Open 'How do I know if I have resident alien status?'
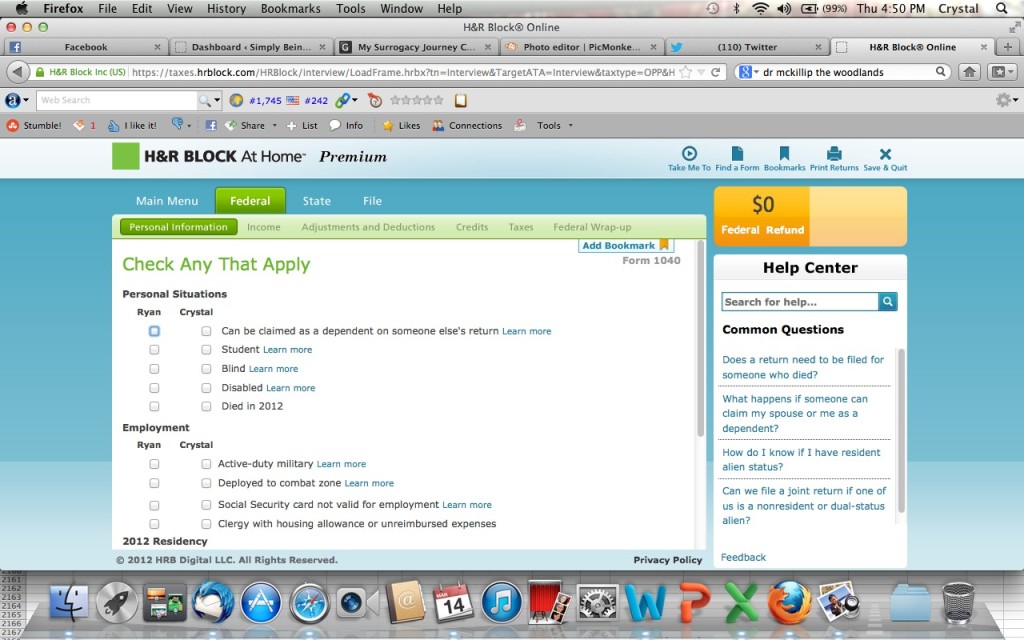The image size is (1024, 640). point(801,460)
